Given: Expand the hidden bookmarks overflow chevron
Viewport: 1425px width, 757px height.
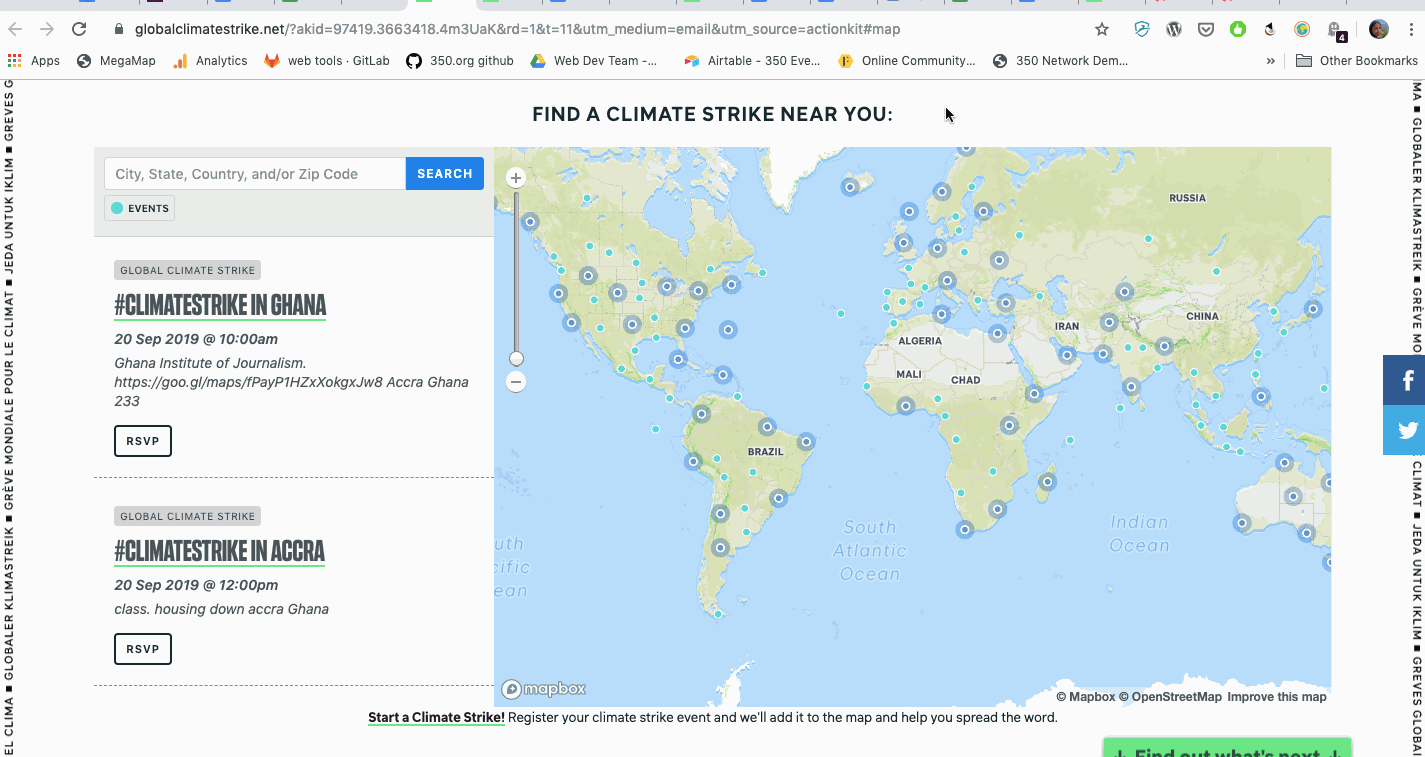Looking at the screenshot, I should point(1271,61).
